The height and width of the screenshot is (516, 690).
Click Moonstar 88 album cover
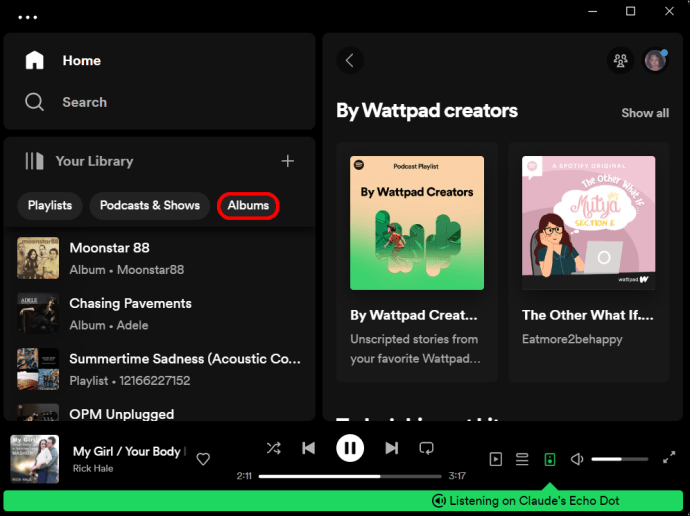tap(38, 258)
